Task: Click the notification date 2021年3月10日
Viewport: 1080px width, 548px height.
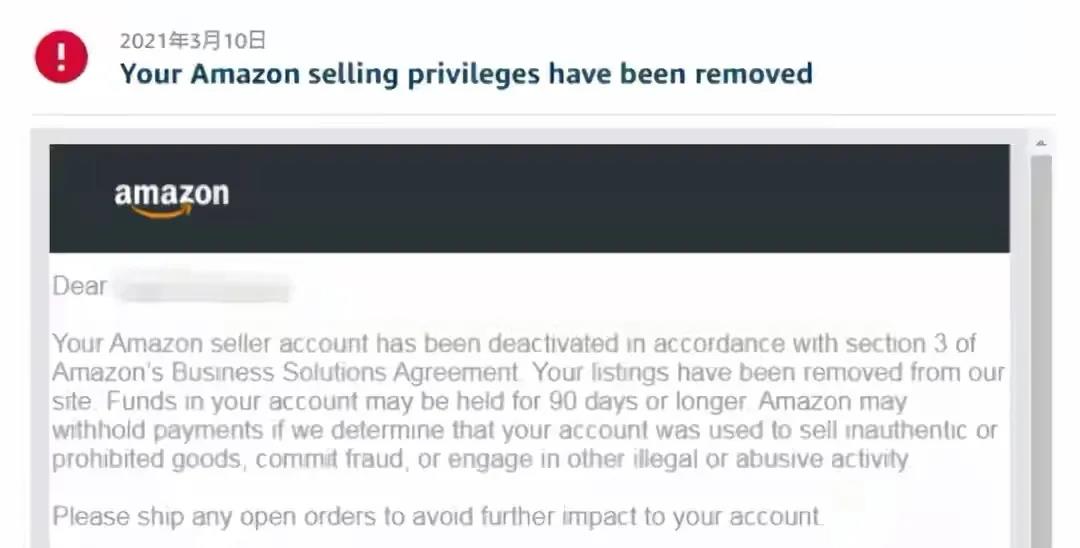Action: coord(193,41)
